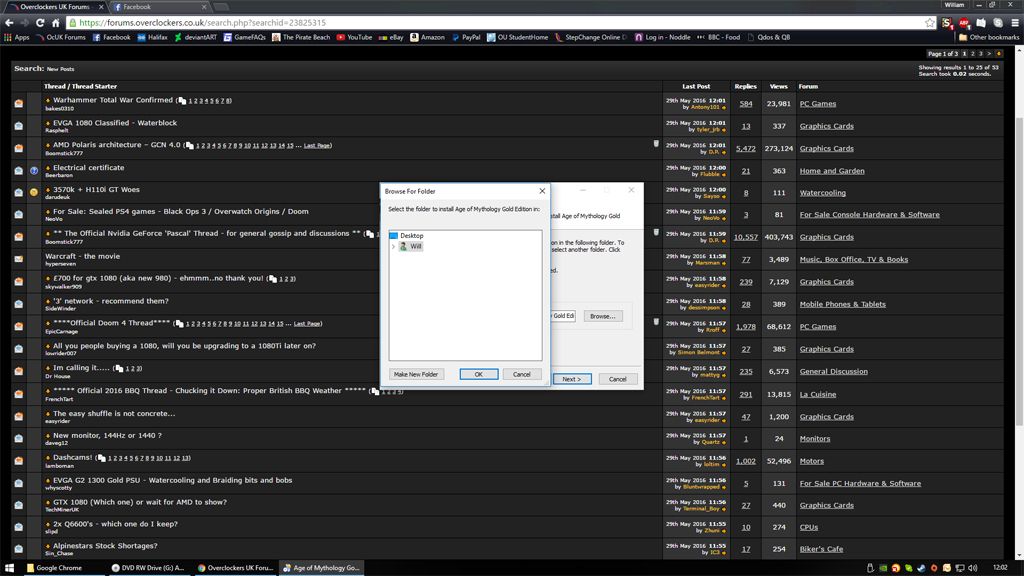This screenshot has width=1024, height=576.
Task: Open the PayPal bookmark
Action: [466, 37]
